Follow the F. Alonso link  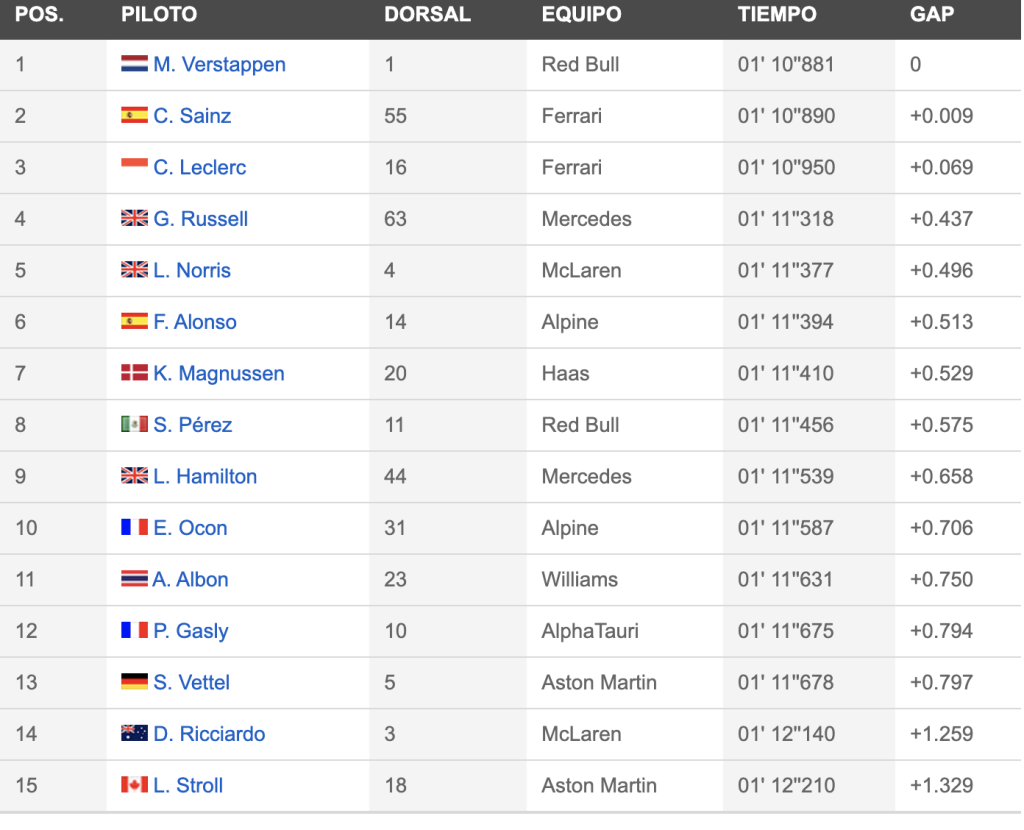coord(195,321)
